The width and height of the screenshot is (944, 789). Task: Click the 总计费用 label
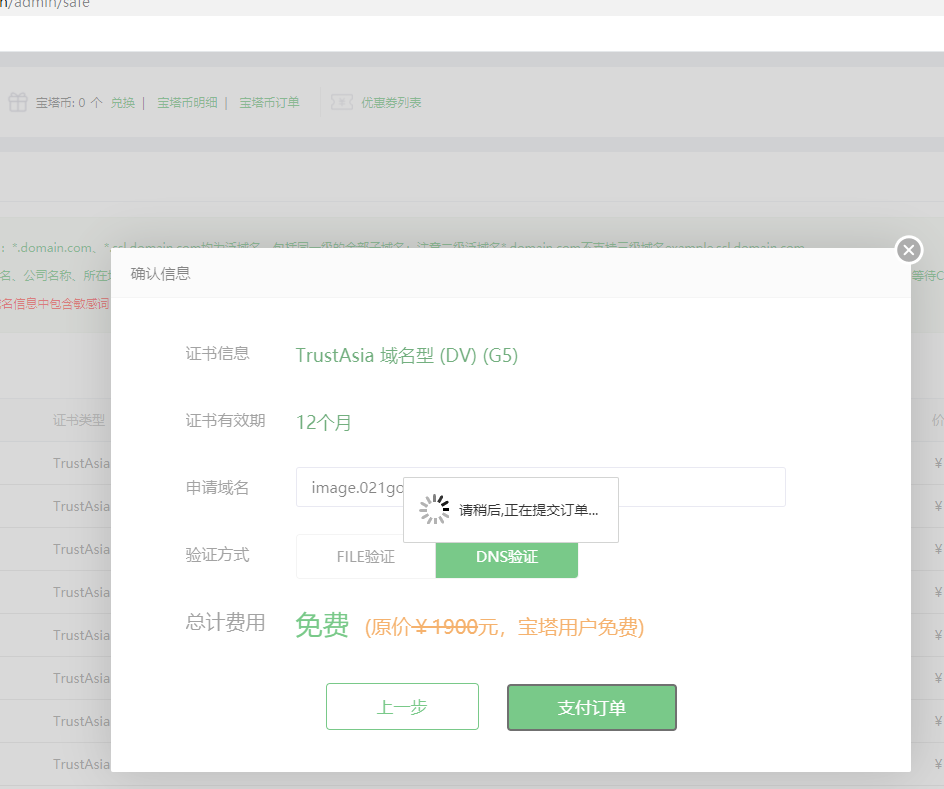[x=225, y=622]
